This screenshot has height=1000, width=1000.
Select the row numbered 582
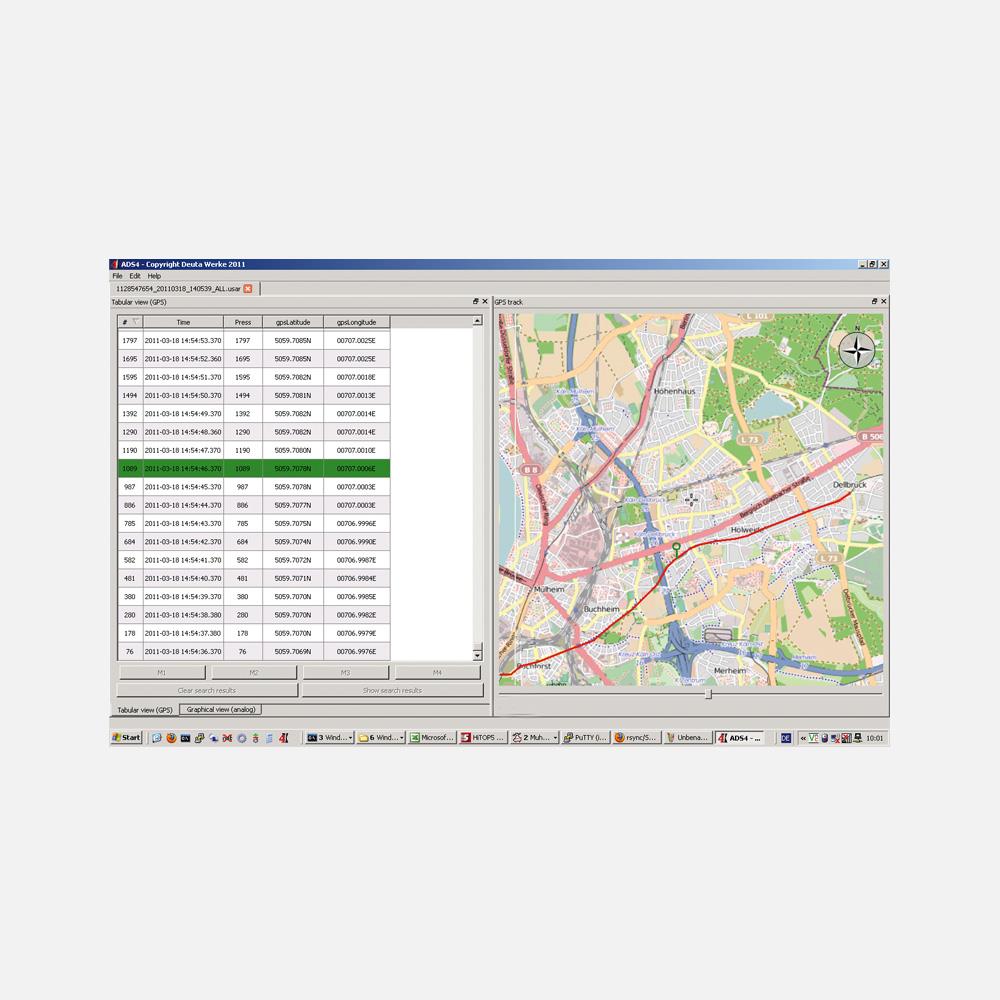click(254, 560)
